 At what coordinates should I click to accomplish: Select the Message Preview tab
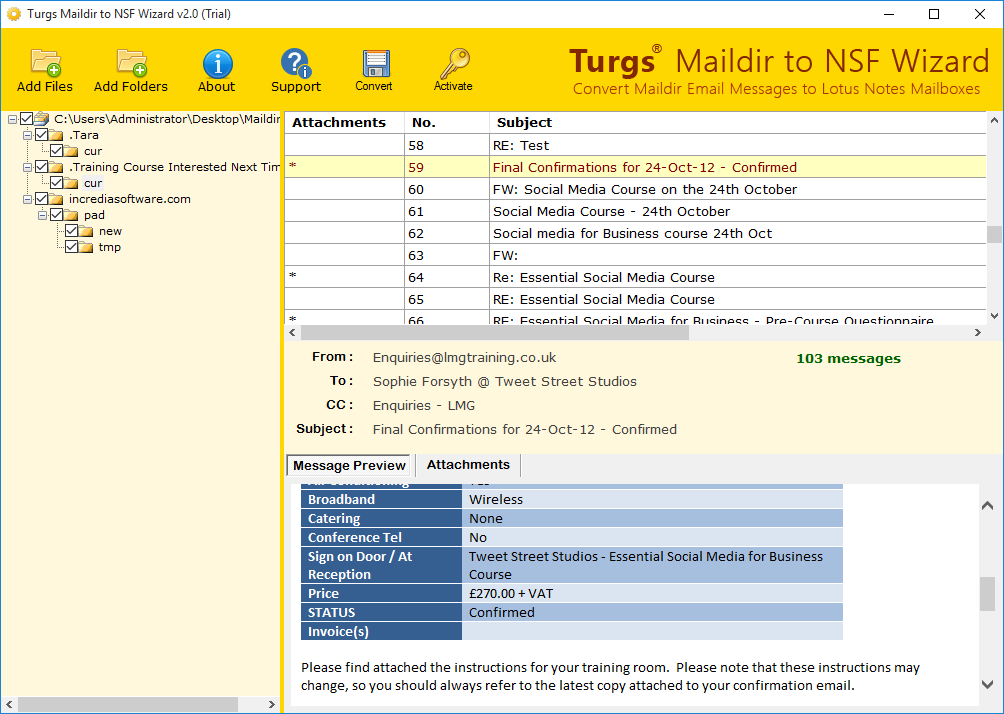tap(350, 466)
